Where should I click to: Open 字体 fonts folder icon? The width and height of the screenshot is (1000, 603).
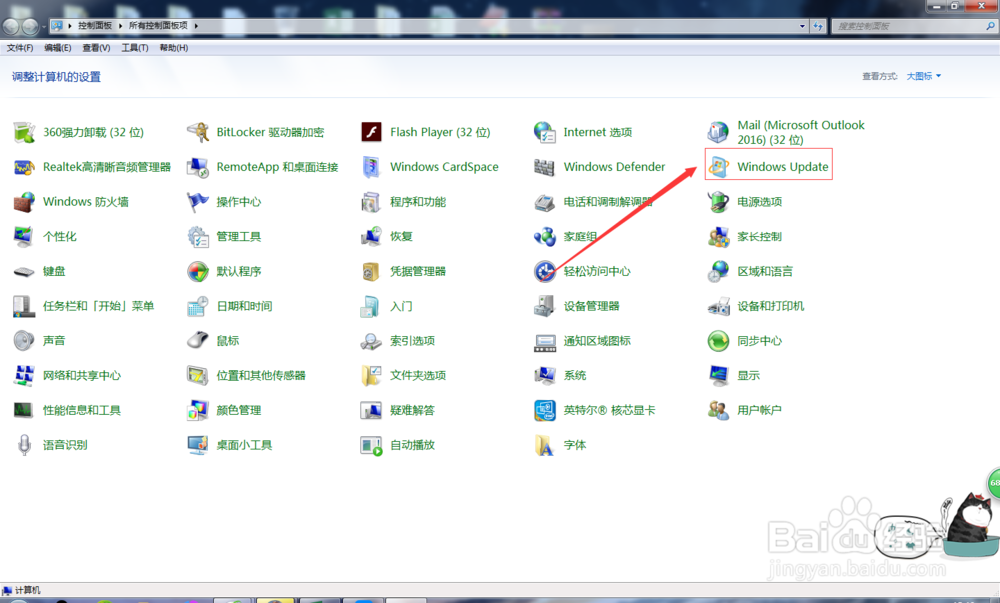(545, 445)
